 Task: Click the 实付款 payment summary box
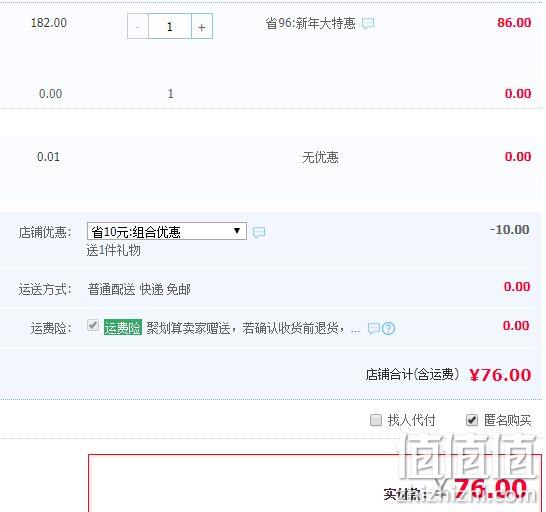pyautogui.click(x=315, y=483)
